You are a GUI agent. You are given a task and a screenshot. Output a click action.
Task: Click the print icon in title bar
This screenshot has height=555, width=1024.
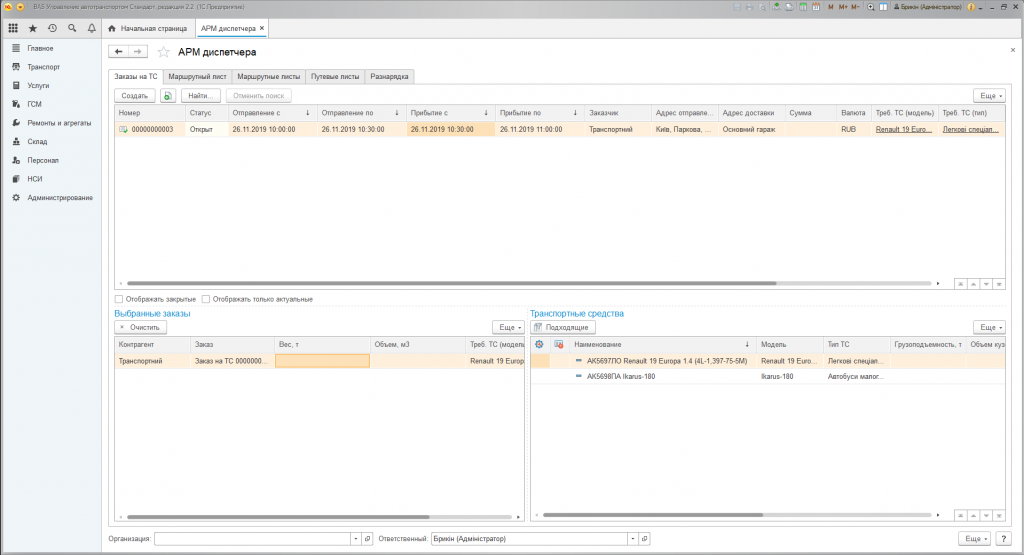(x=749, y=7)
